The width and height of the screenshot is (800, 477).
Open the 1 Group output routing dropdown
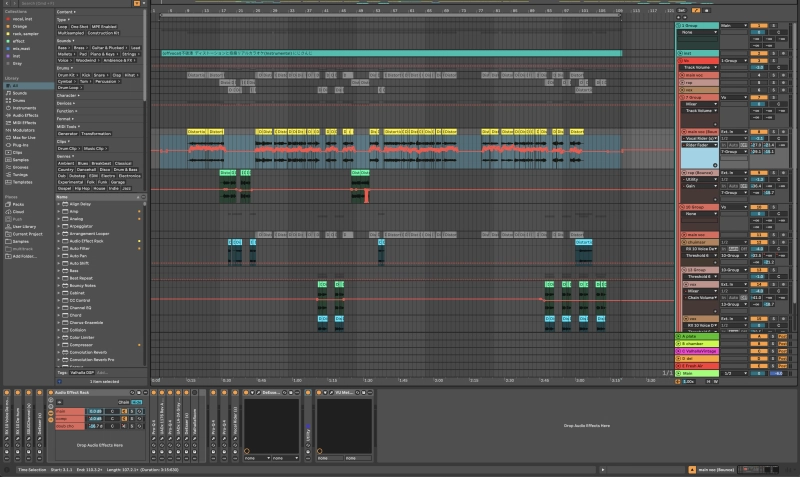coord(733,26)
